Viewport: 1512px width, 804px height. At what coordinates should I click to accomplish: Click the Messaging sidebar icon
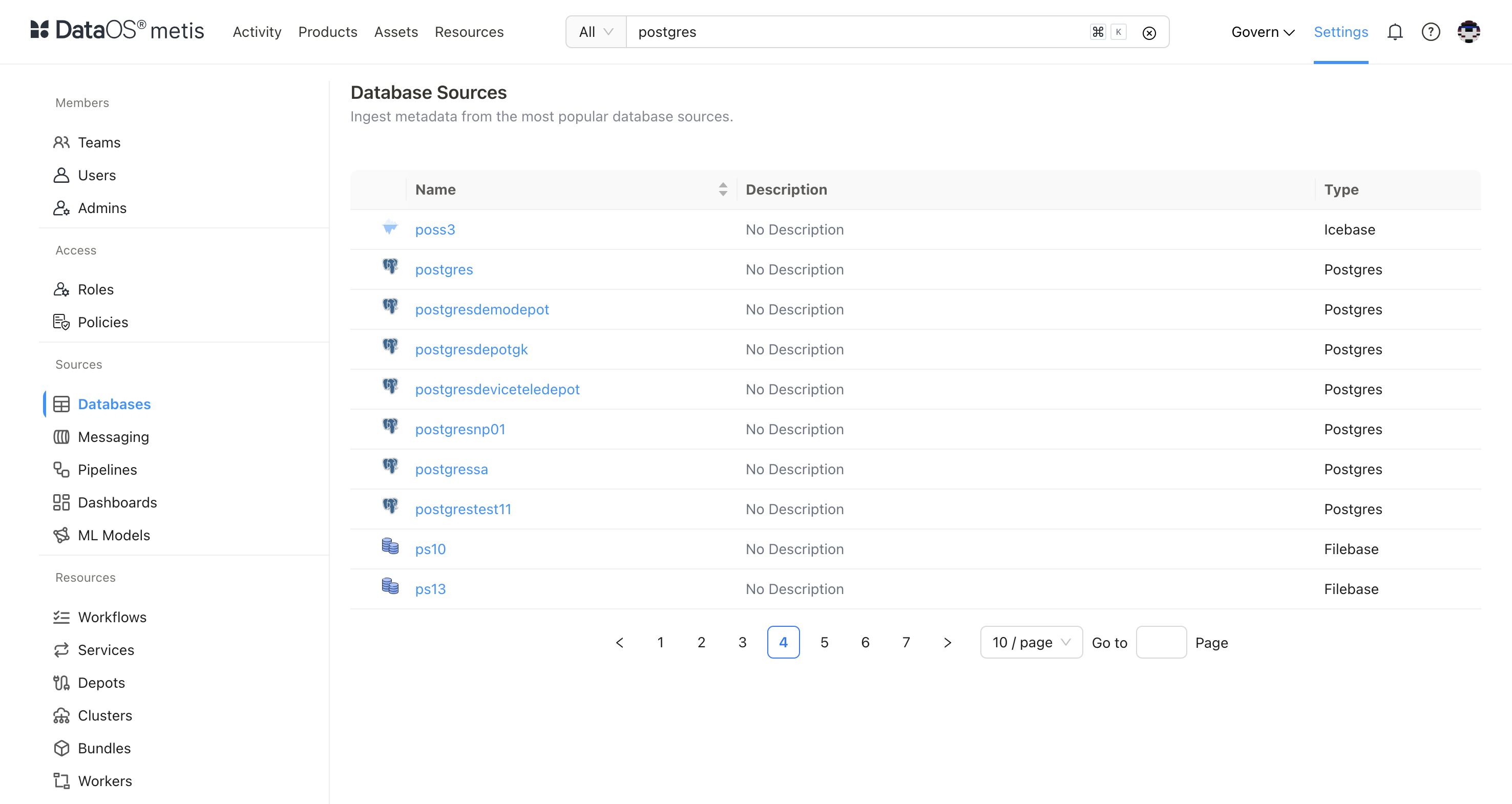[x=61, y=437]
